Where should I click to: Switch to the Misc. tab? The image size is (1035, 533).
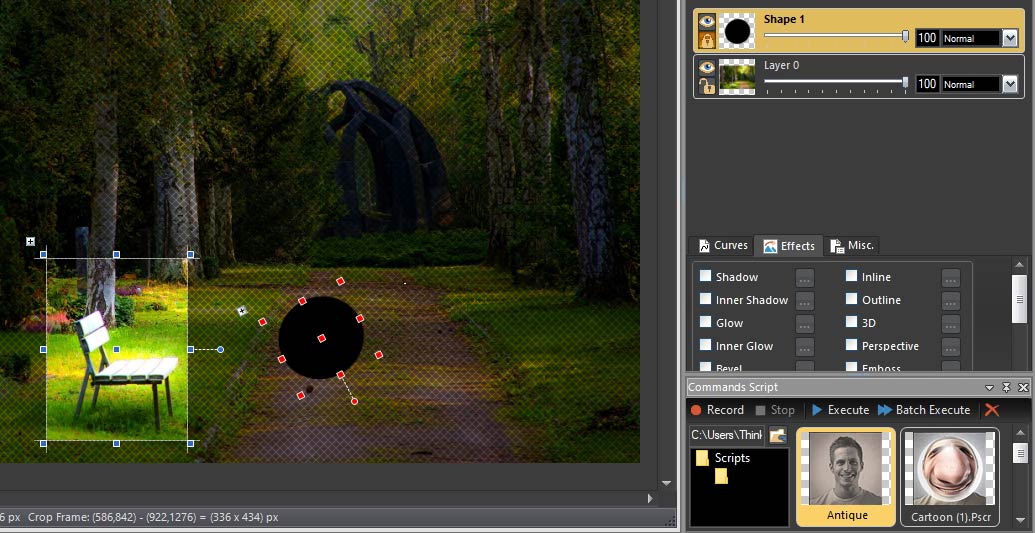coord(852,246)
